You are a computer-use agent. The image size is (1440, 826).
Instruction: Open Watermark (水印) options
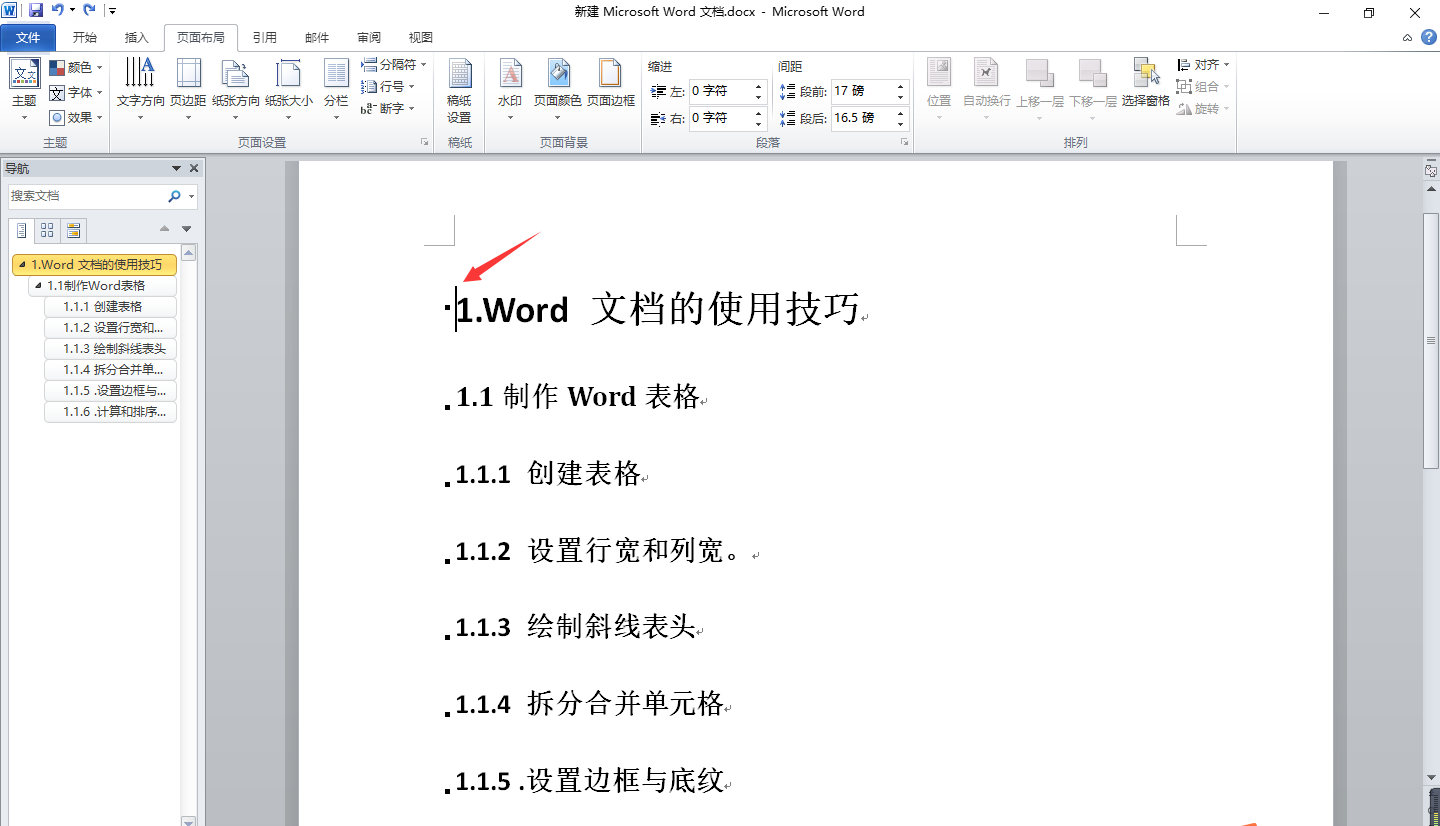click(x=510, y=90)
